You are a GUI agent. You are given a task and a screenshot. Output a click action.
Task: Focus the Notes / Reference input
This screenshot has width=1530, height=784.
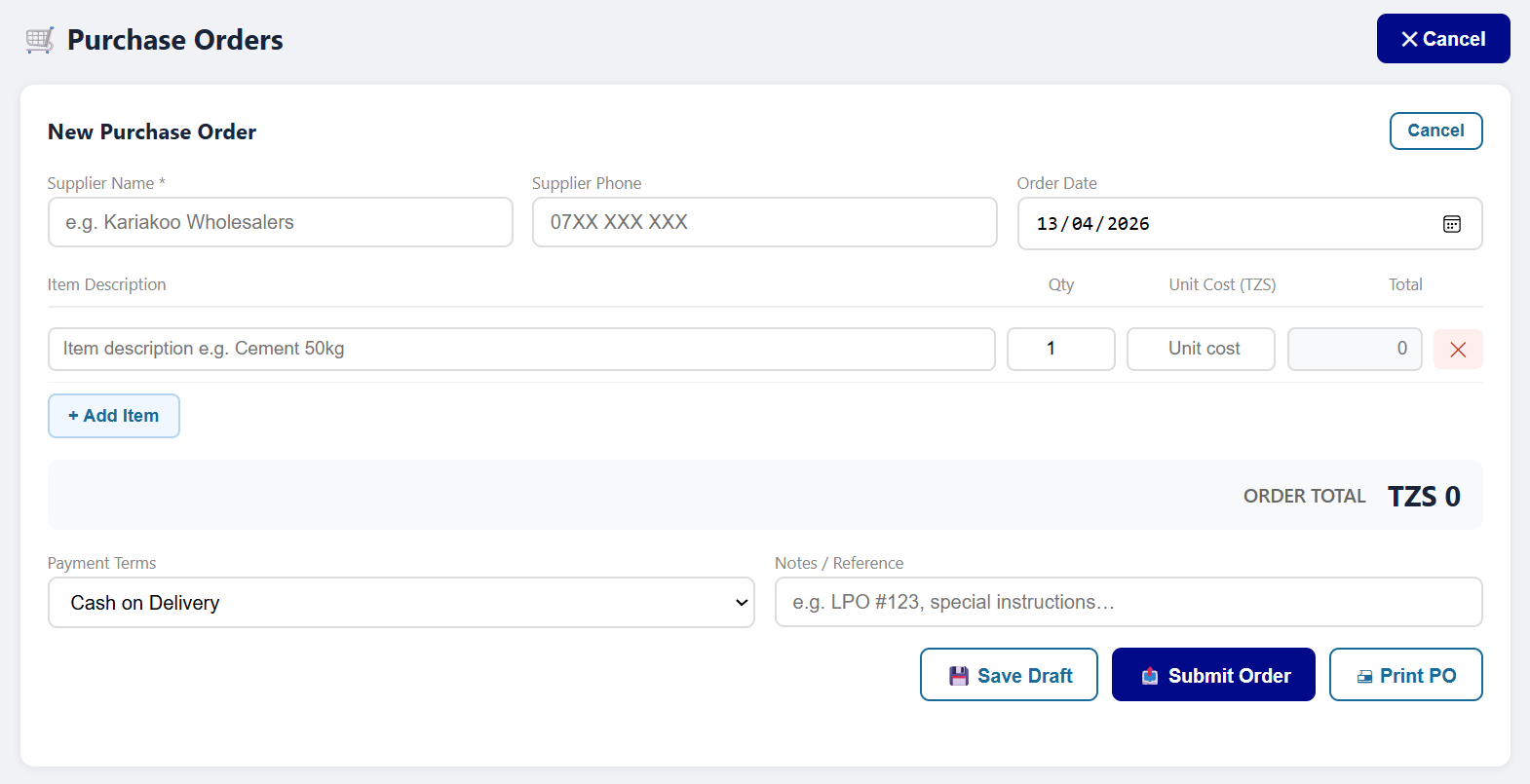tap(1128, 603)
